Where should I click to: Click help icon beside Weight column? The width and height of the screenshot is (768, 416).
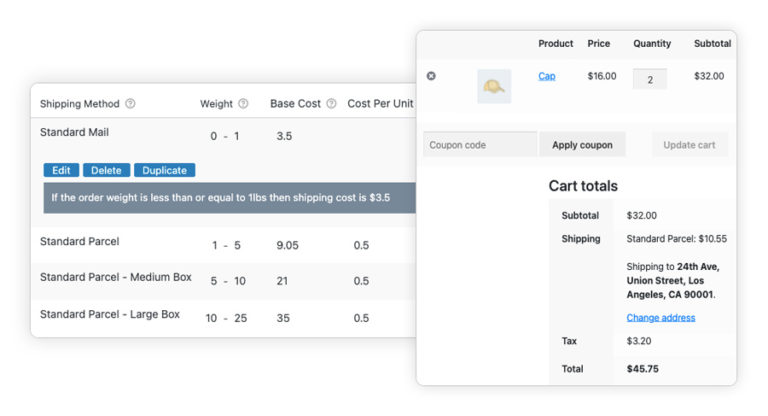pos(243,104)
